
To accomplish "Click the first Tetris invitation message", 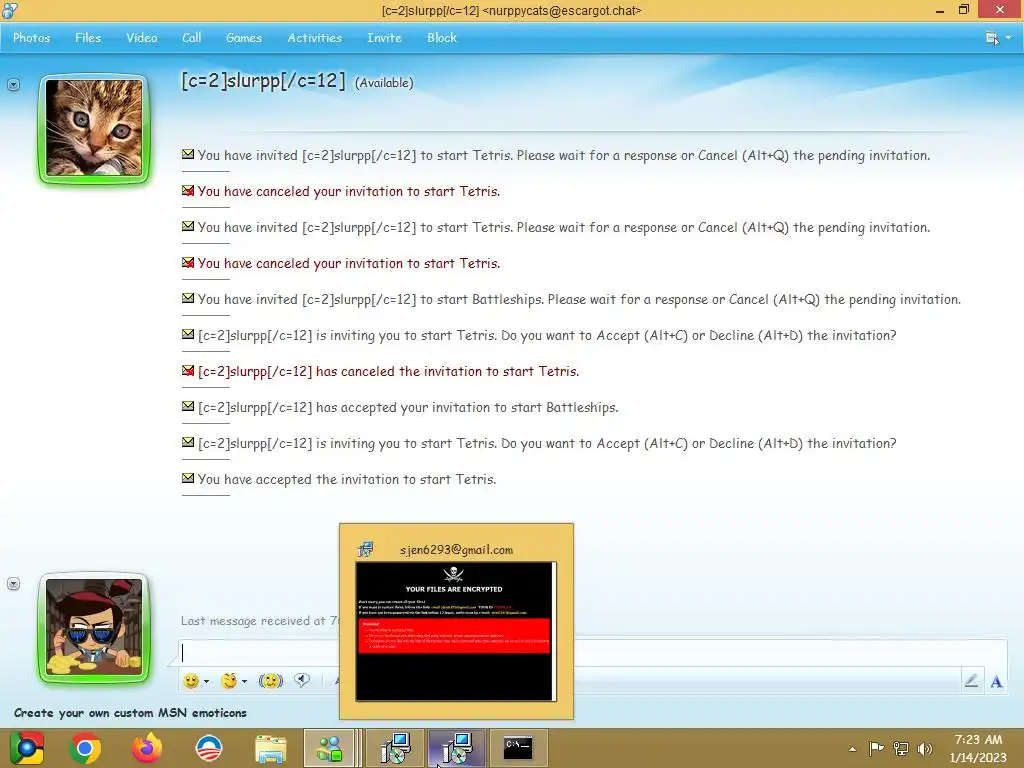I will (x=564, y=155).
